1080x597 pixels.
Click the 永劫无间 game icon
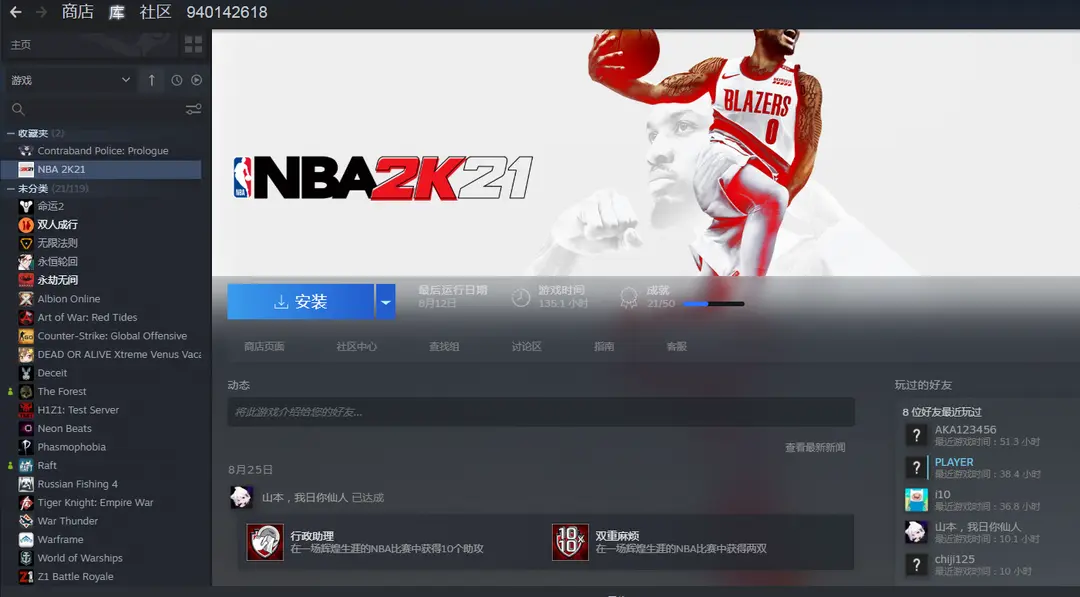coord(25,280)
